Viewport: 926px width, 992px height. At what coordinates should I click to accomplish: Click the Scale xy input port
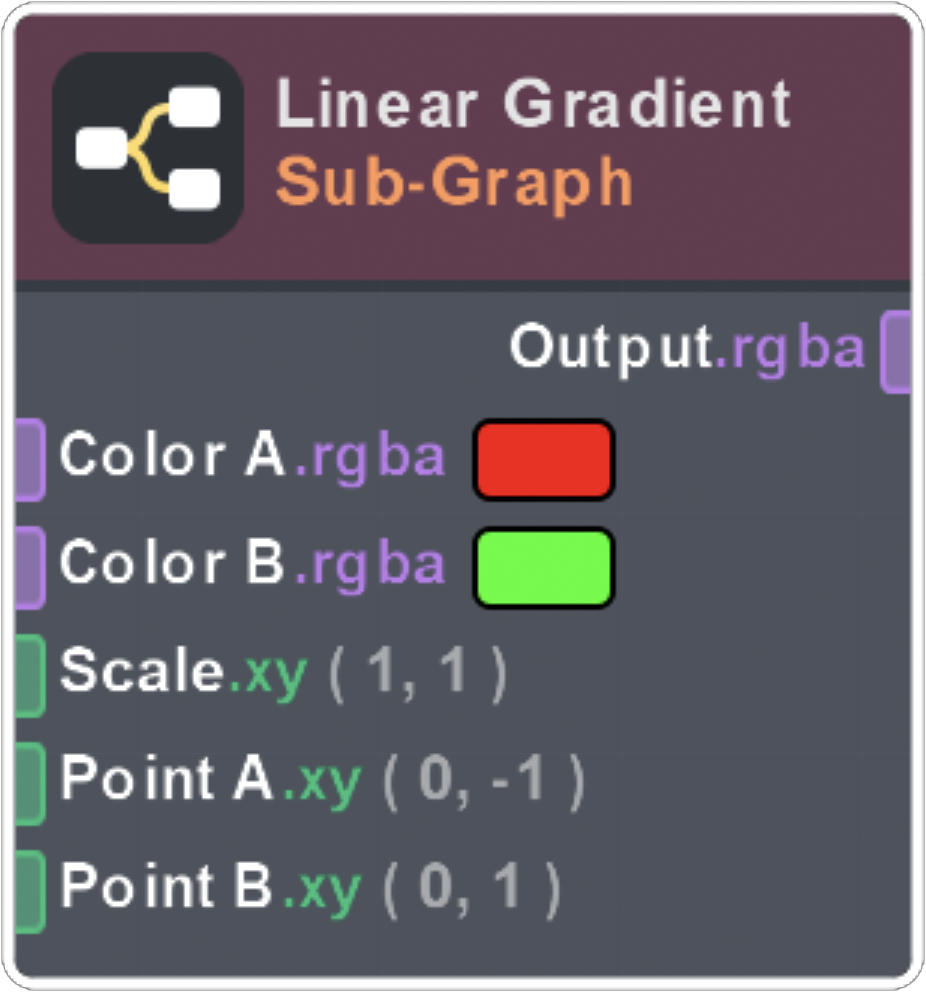pos(30,675)
